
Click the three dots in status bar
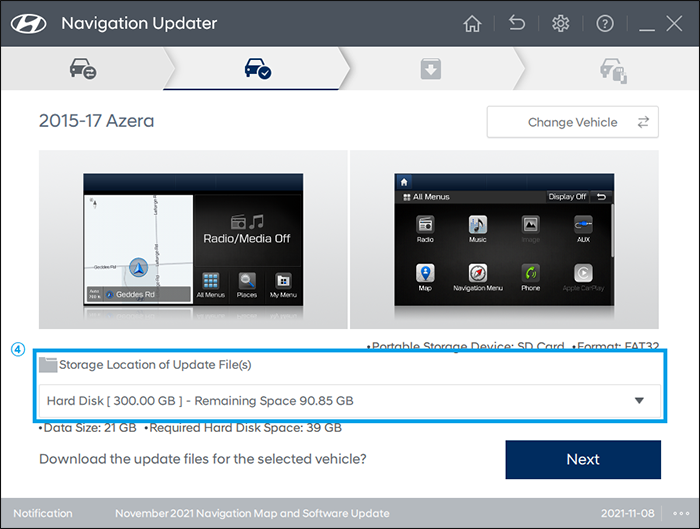tap(681, 513)
